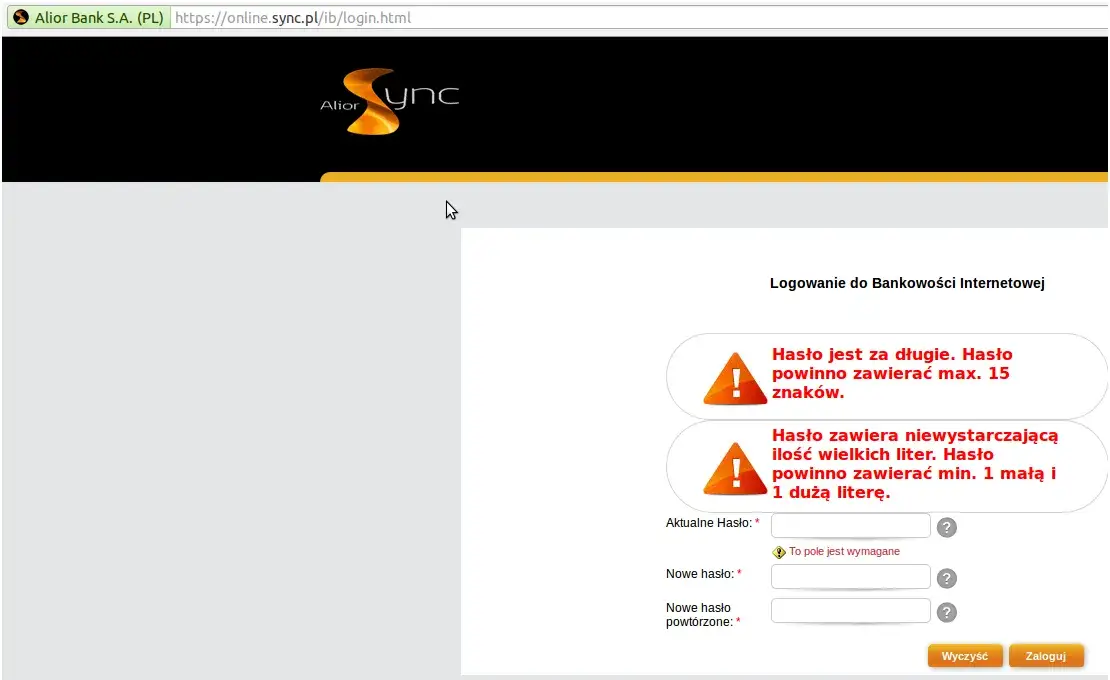Click the 'Hasło zawiera niewystarczającą' error message
Viewport: 1110px width, 680px height.
914,464
